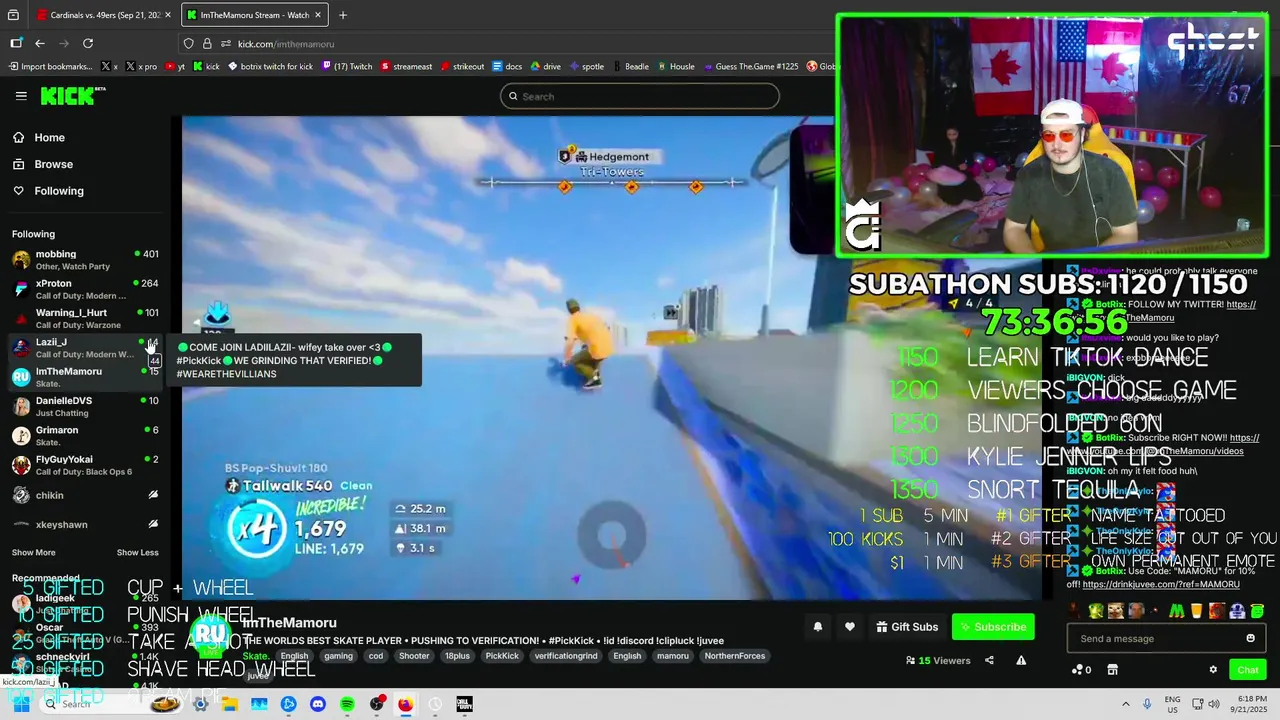Go back with the browser back arrow
The width and height of the screenshot is (1280, 720).
click(x=40, y=43)
